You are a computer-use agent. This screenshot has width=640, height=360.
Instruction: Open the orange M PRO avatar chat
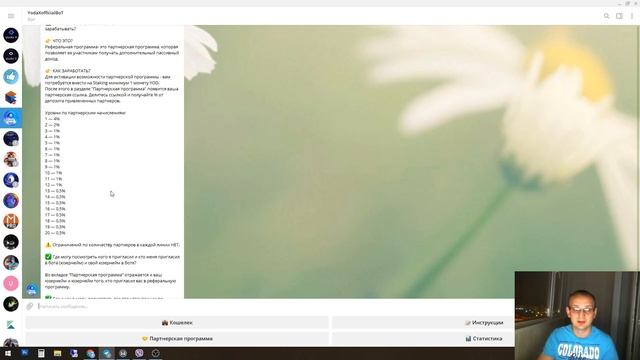[x=11, y=221]
